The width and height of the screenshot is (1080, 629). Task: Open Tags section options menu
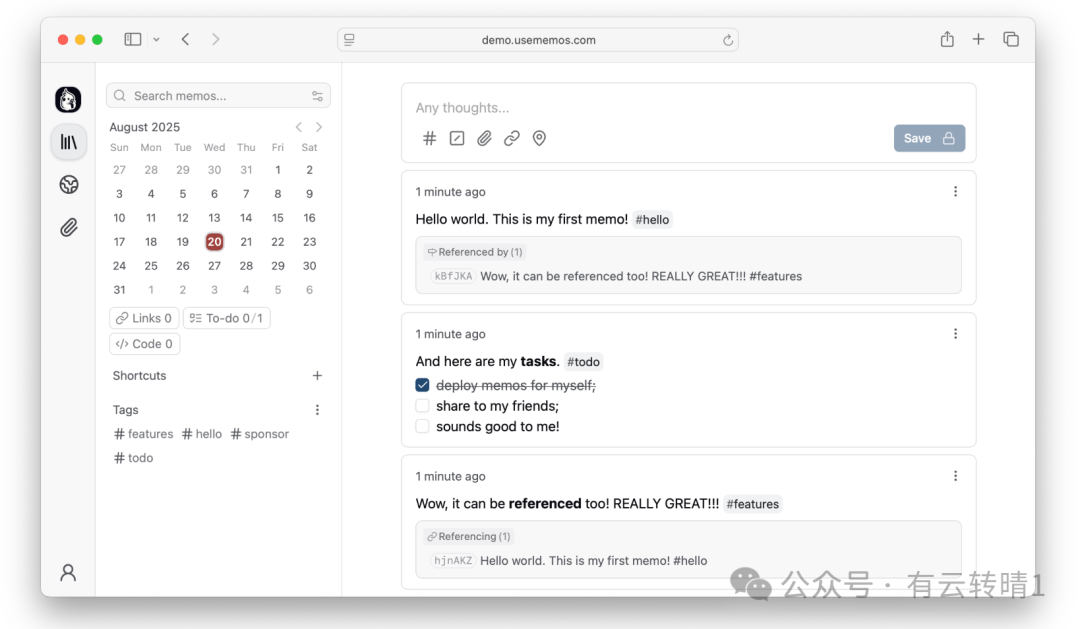point(318,410)
